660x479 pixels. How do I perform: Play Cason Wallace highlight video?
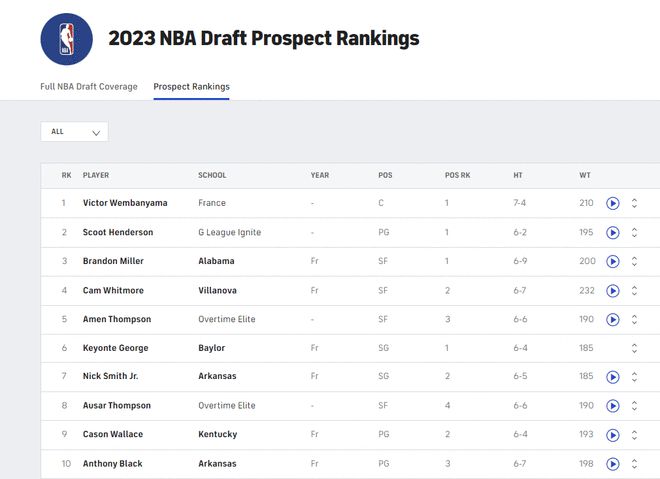pyautogui.click(x=612, y=435)
